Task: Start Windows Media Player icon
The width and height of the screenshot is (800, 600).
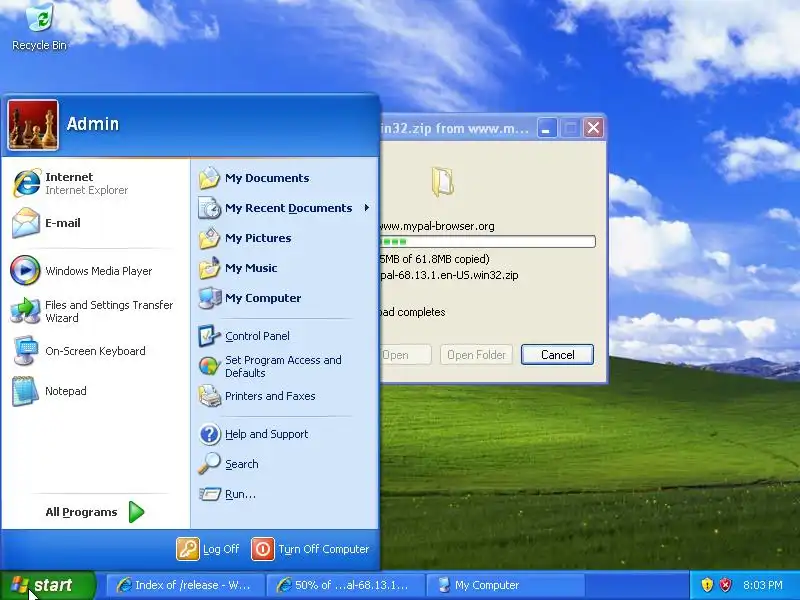Action: (25, 270)
